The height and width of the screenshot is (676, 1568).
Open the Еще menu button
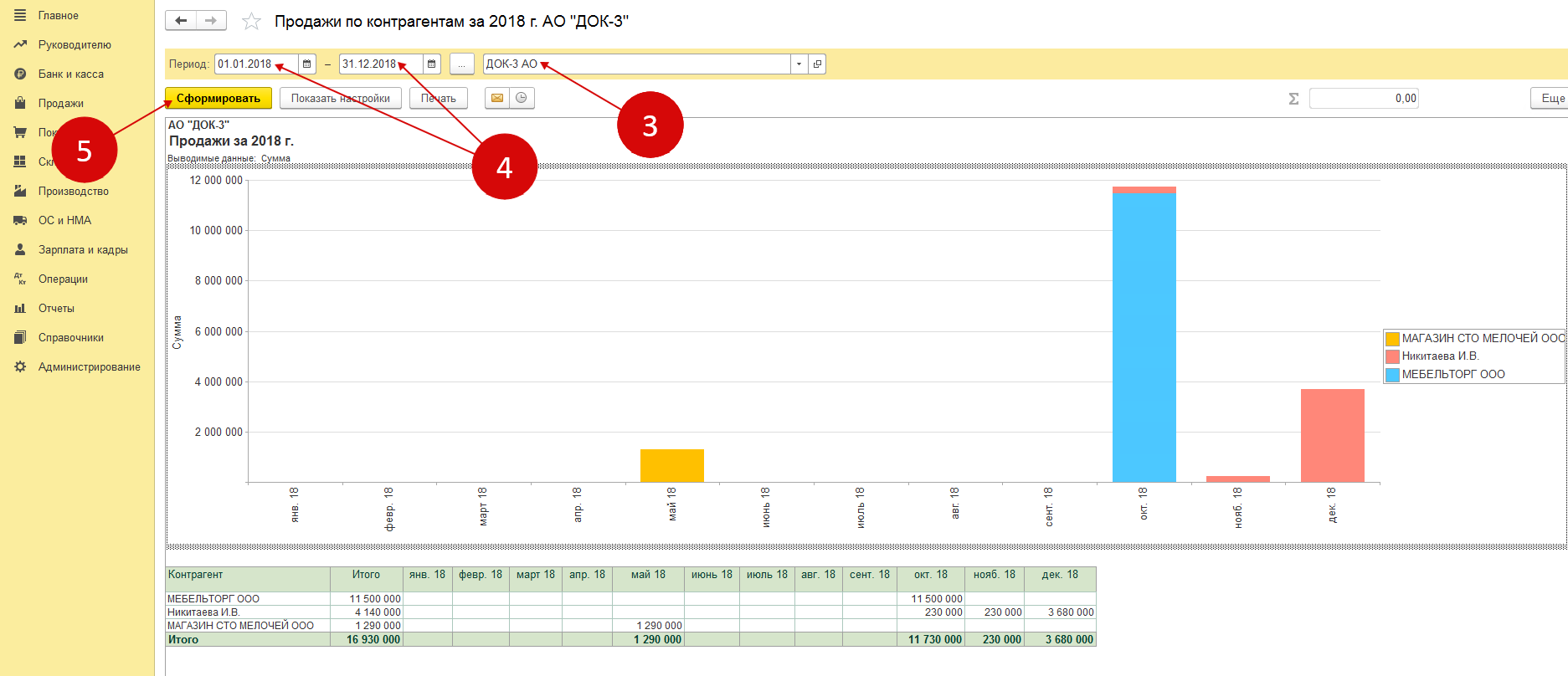[x=1550, y=98]
